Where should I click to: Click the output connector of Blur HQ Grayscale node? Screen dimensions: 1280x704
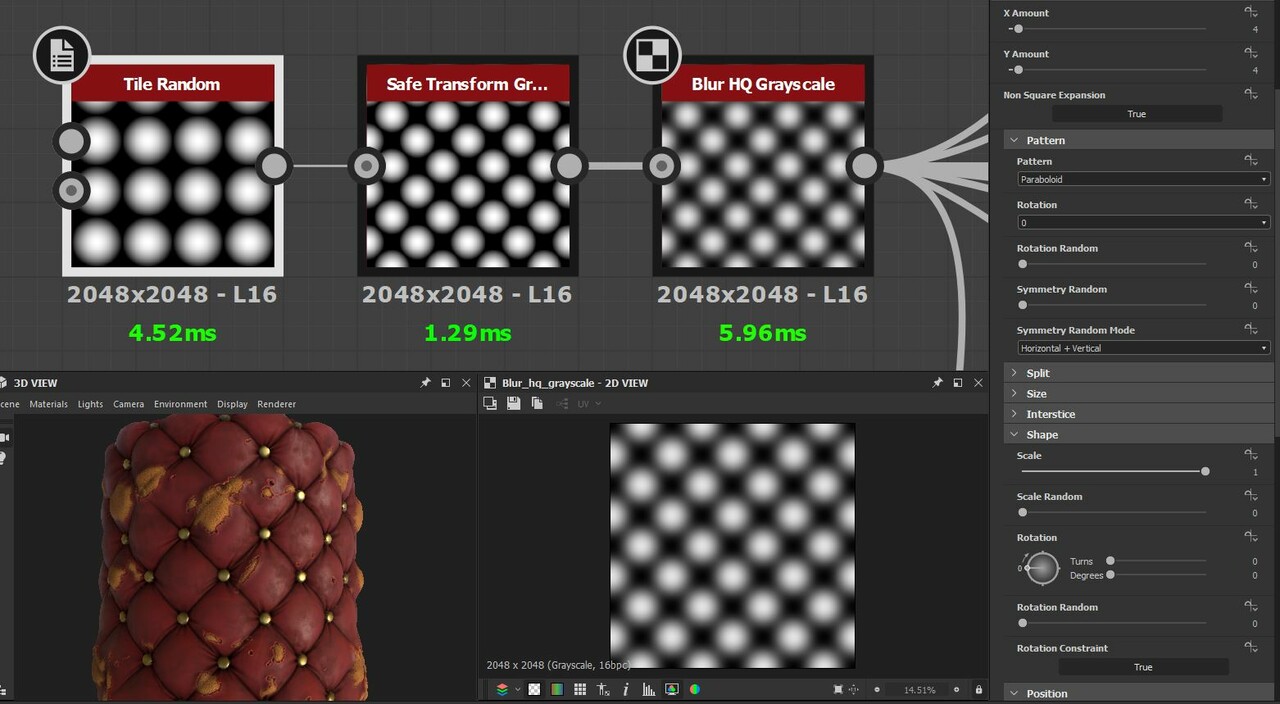[864, 166]
